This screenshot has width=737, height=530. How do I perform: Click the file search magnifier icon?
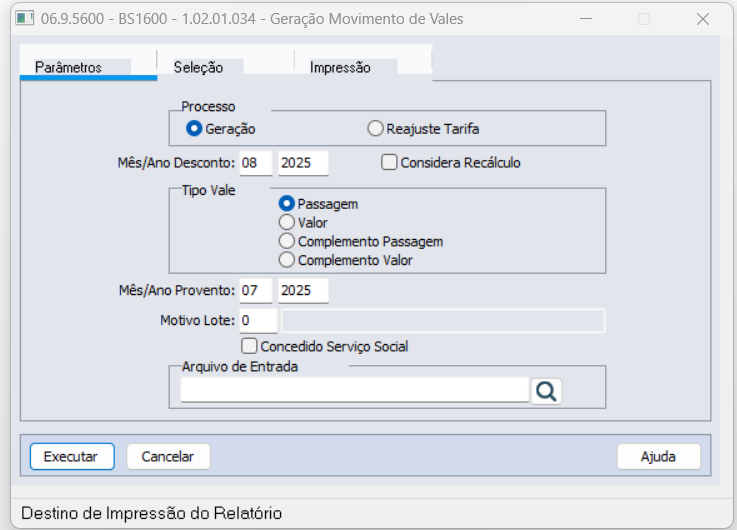pyautogui.click(x=546, y=391)
